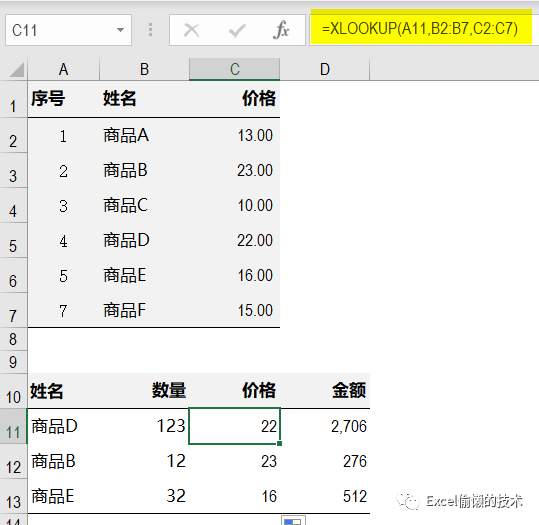The width and height of the screenshot is (539, 525).
Task: Select amount cell 276
Action: [325, 461]
